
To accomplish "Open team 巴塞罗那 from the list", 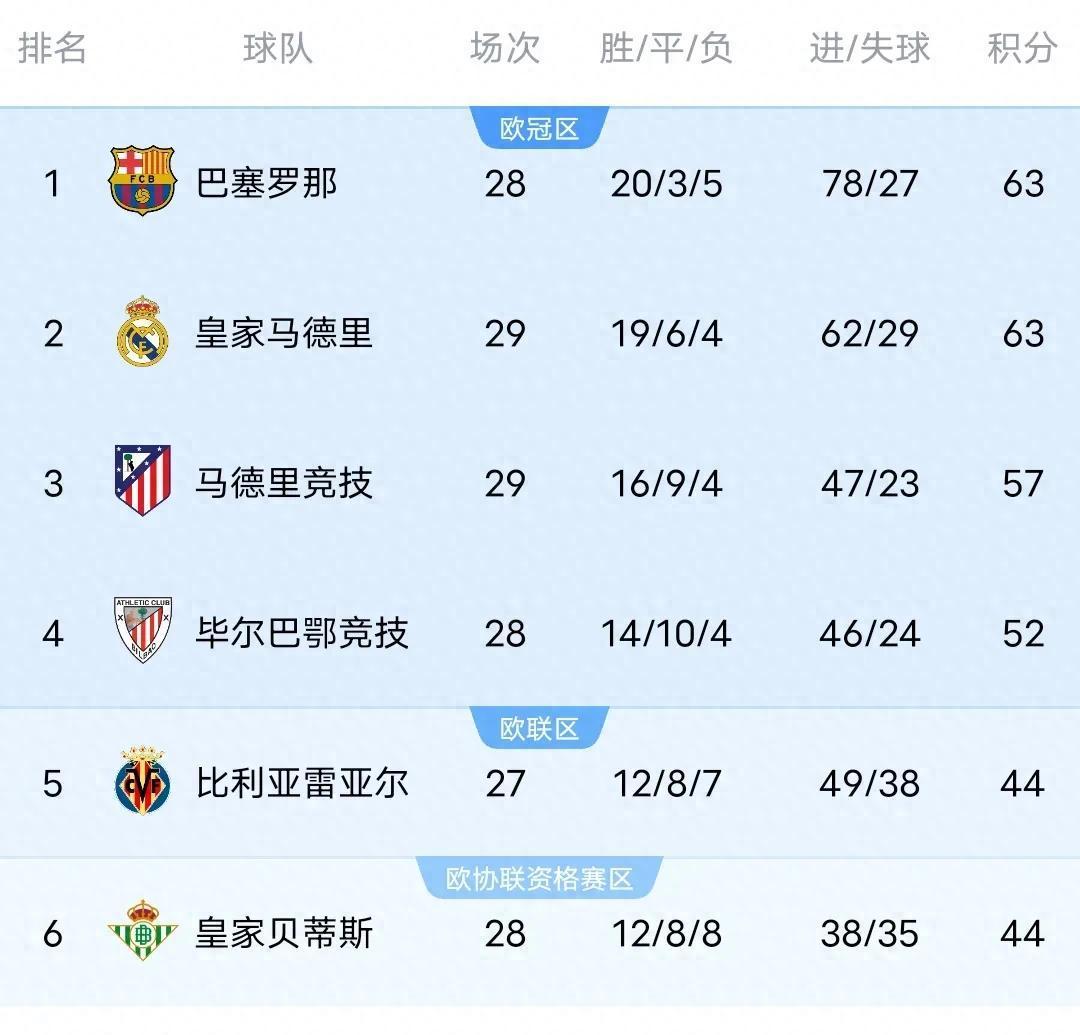I will click(x=267, y=183).
